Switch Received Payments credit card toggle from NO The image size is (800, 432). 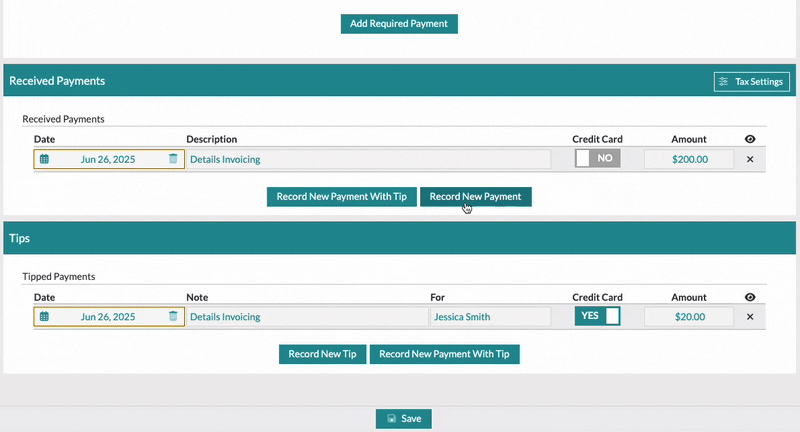click(x=597, y=159)
